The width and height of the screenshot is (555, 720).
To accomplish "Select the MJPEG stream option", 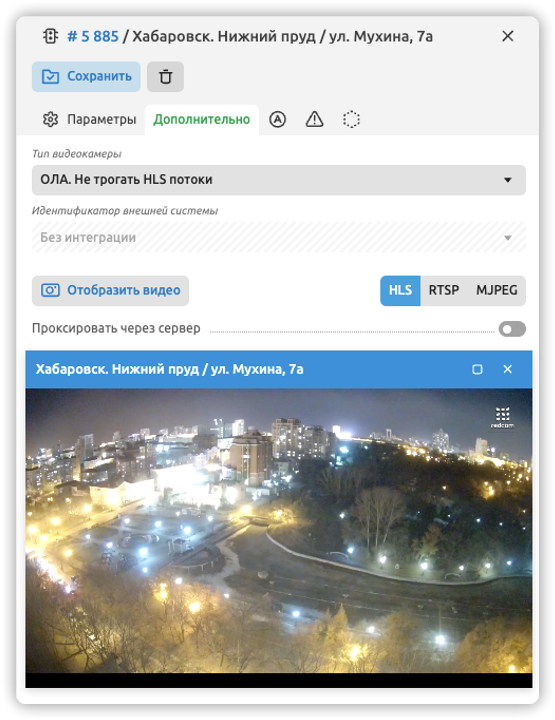I will click(497, 290).
